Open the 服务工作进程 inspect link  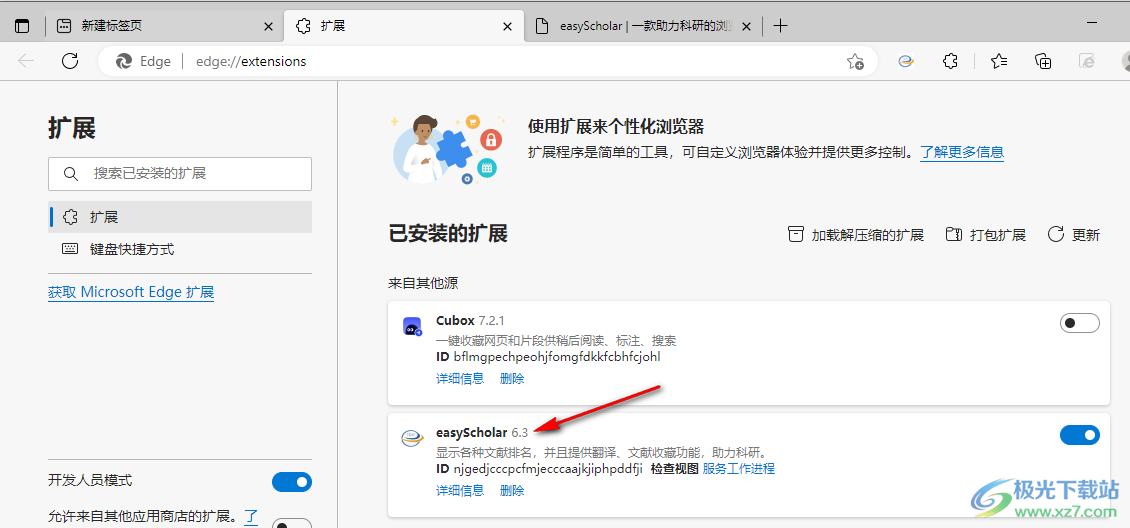pos(739,469)
